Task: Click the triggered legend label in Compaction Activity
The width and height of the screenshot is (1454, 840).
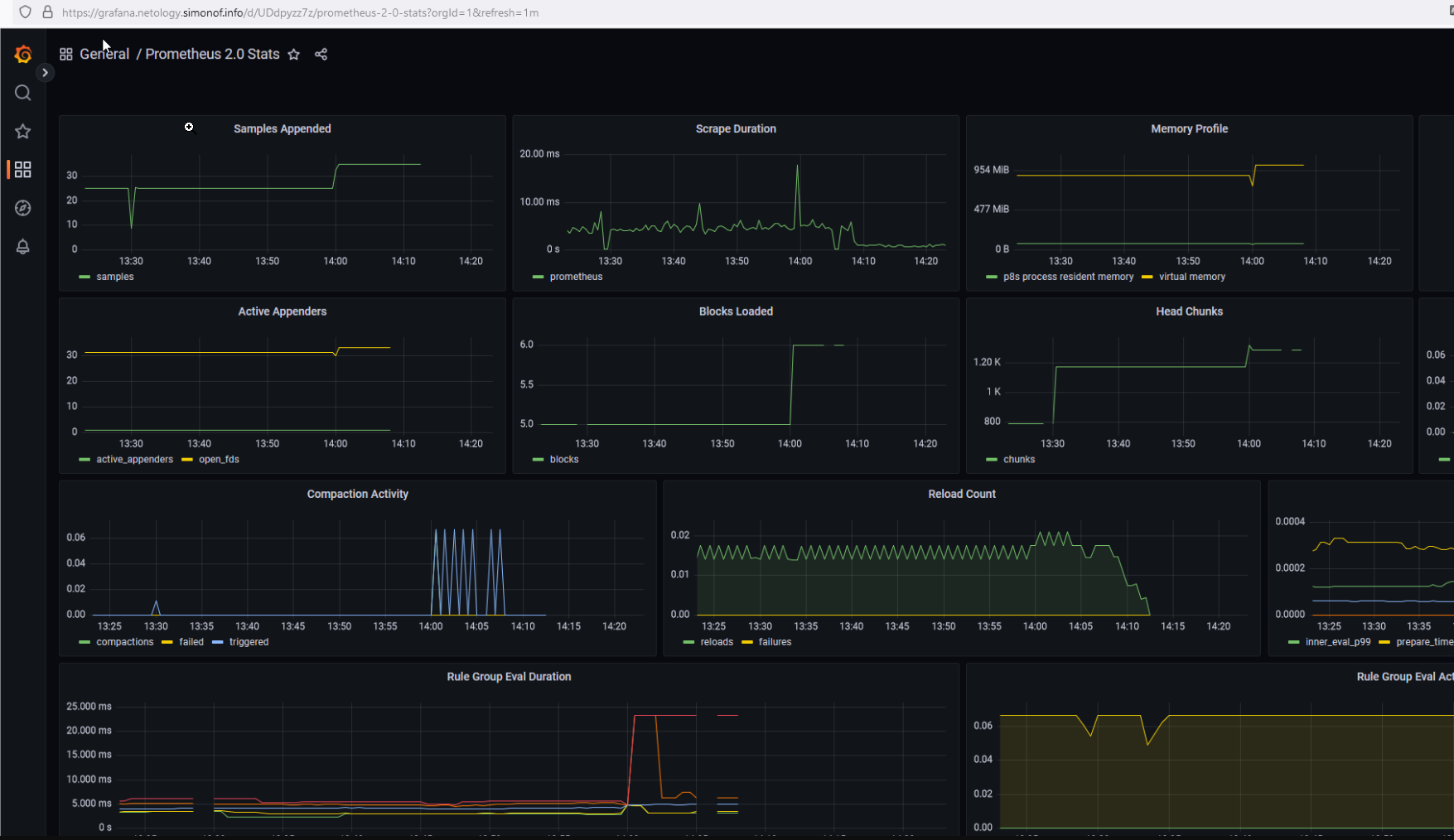Action: pos(248,642)
